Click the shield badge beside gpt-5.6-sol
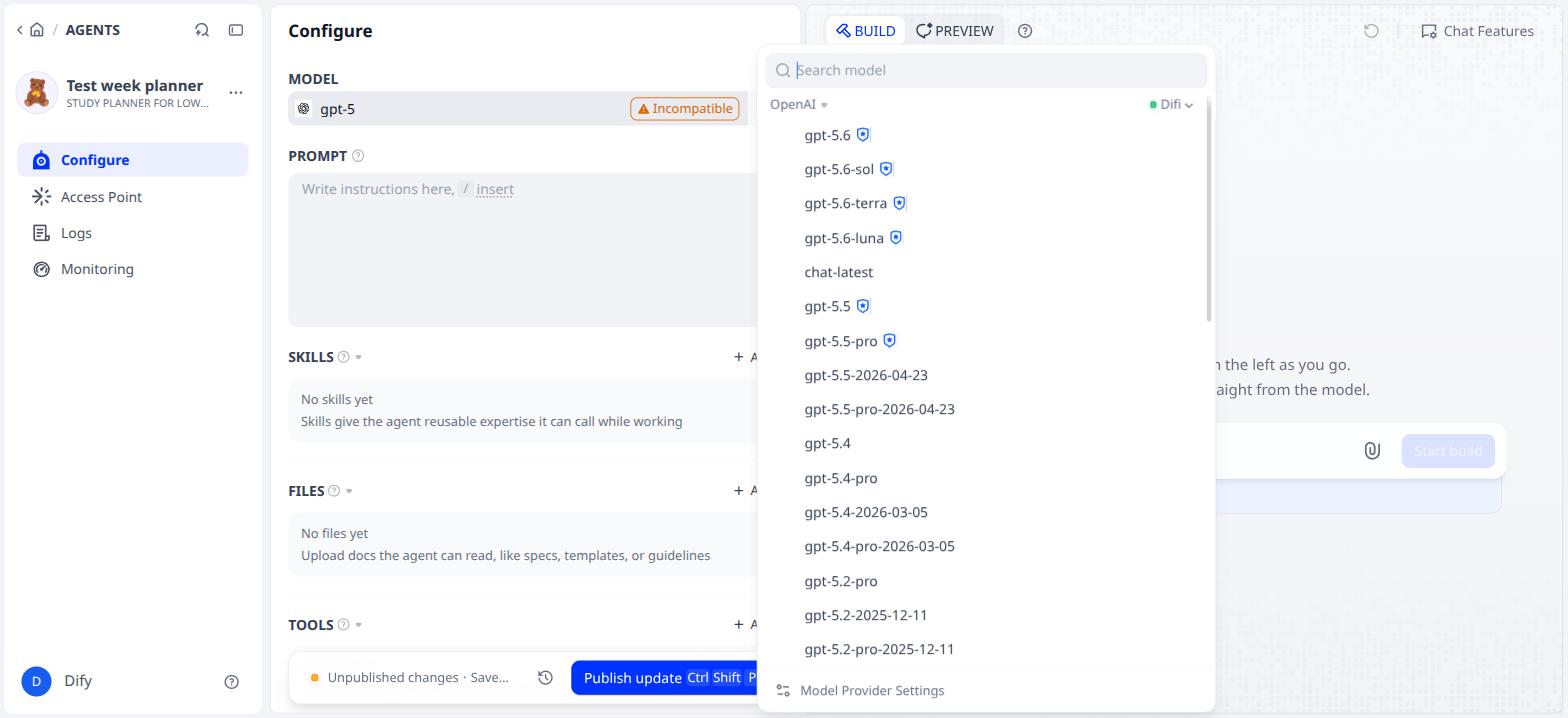Image resolution: width=1568 pixels, height=718 pixels. (886, 169)
